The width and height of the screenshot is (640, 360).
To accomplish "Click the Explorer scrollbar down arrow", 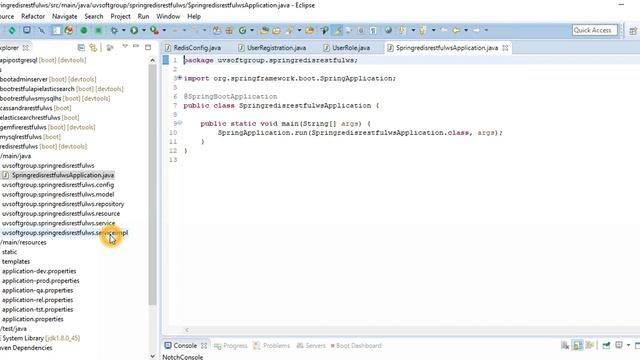I will 152,356.
